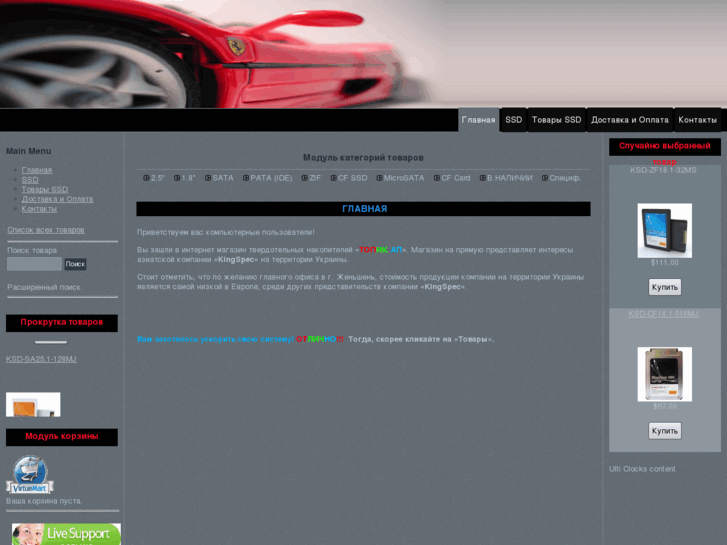Click the Поиск search button

point(75,264)
